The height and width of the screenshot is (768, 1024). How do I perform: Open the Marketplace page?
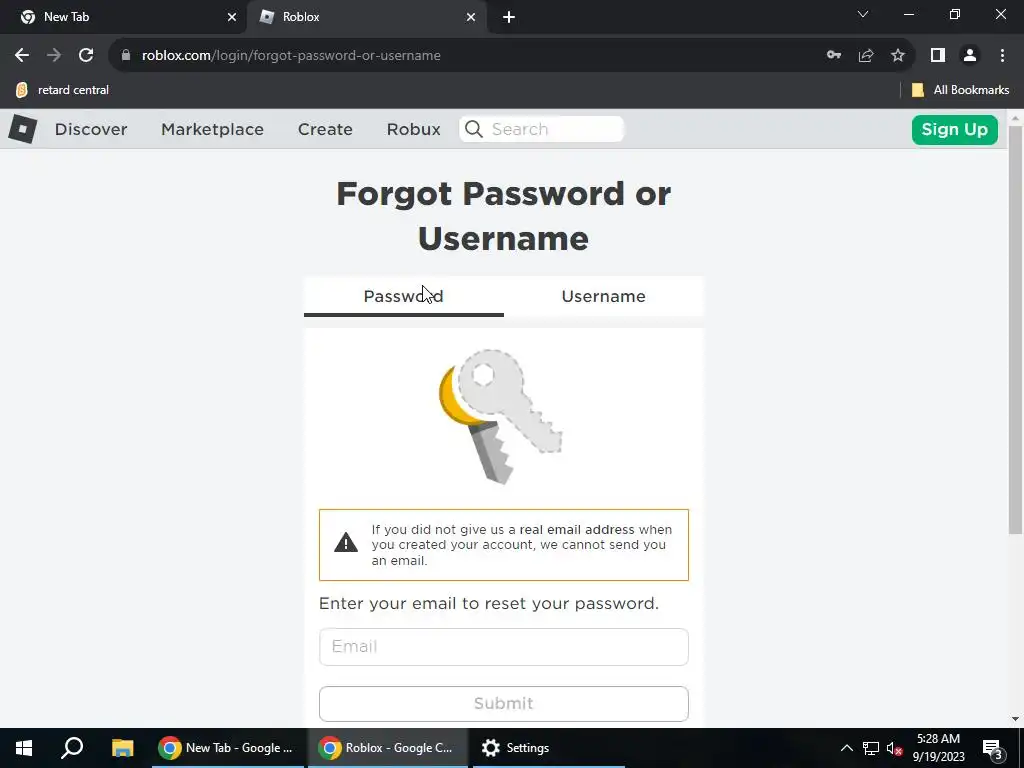[213, 129]
